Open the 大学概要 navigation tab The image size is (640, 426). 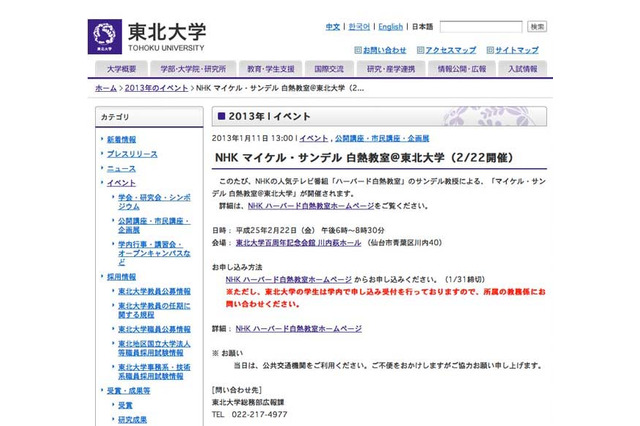tap(121, 69)
